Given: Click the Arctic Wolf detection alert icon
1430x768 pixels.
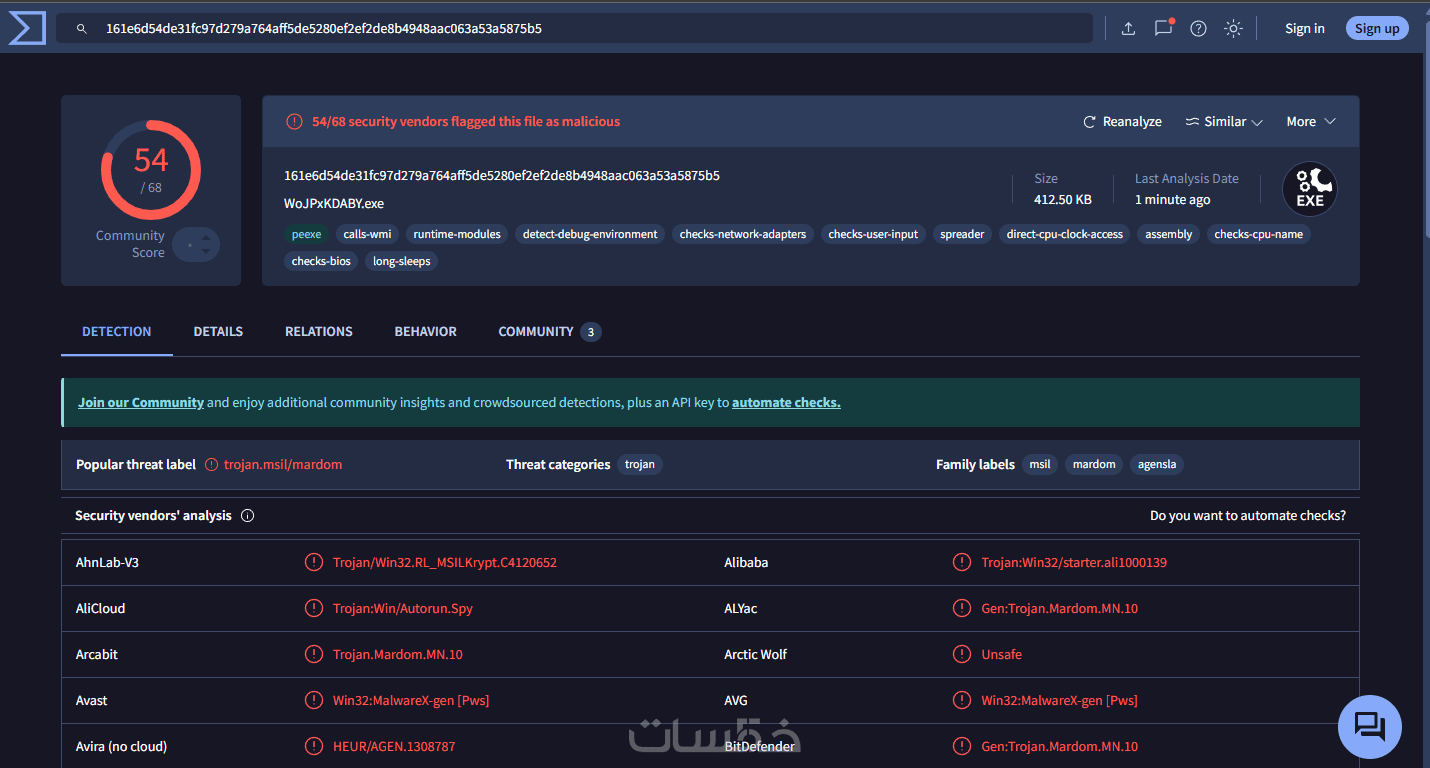Looking at the screenshot, I should coord(962,655).
